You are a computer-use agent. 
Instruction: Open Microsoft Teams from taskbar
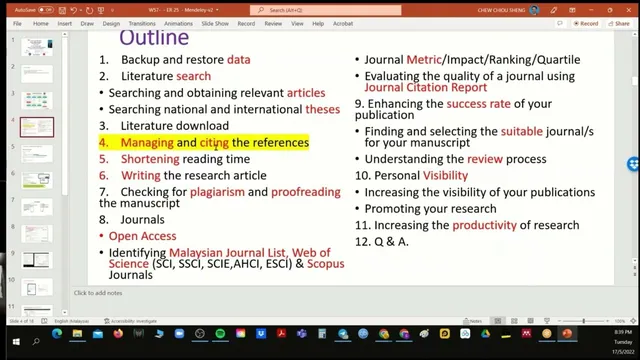(302, 334)
